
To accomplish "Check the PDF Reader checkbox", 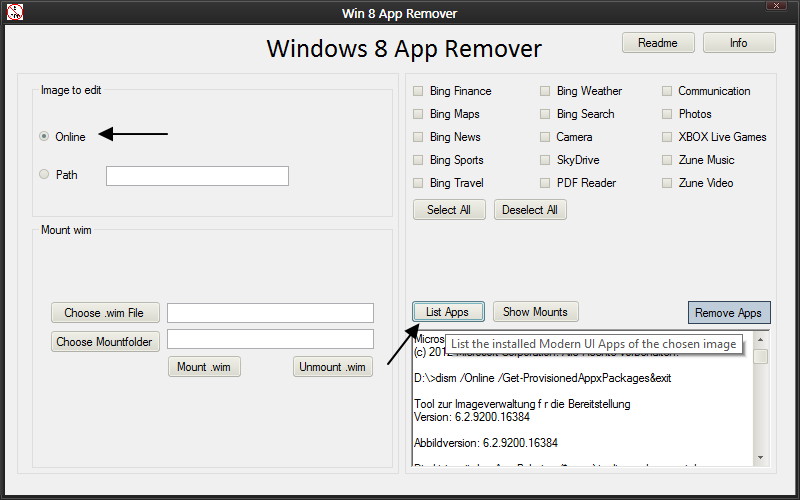I will [x=545, y=183].
